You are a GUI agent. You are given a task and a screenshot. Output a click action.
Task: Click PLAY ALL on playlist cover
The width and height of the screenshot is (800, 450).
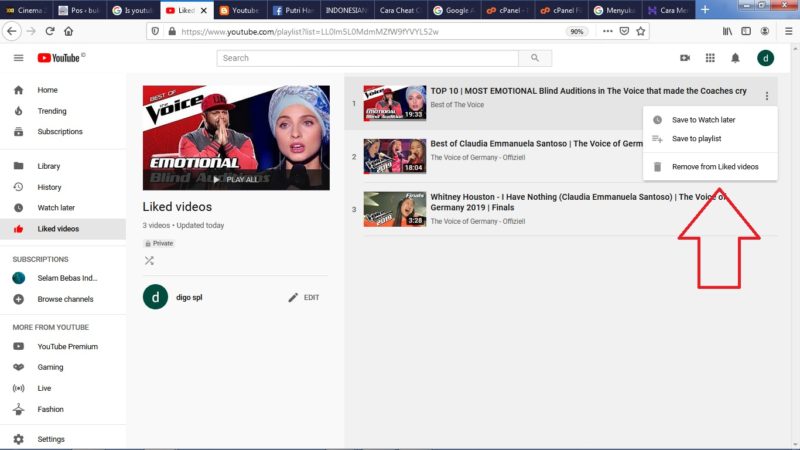tap(236, 180)
